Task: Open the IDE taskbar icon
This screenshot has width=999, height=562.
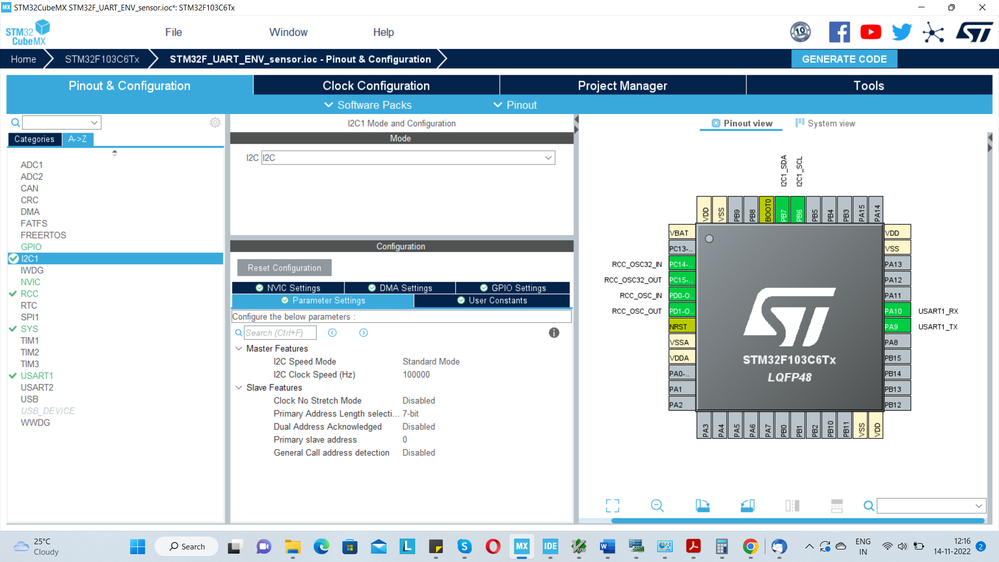Action: (550, 546)
